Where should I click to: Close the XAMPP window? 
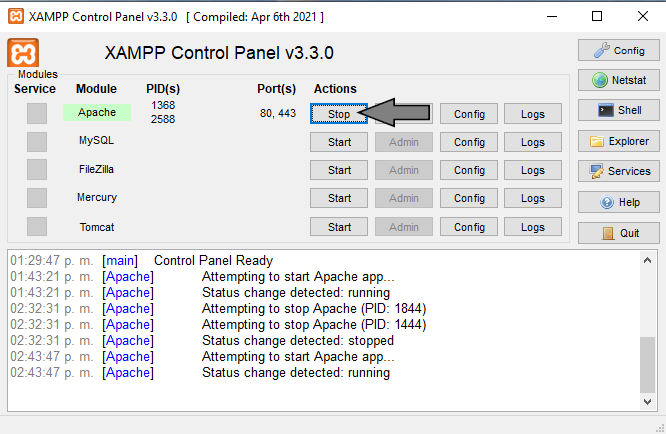pyautogui.click(x=643, y=17)
